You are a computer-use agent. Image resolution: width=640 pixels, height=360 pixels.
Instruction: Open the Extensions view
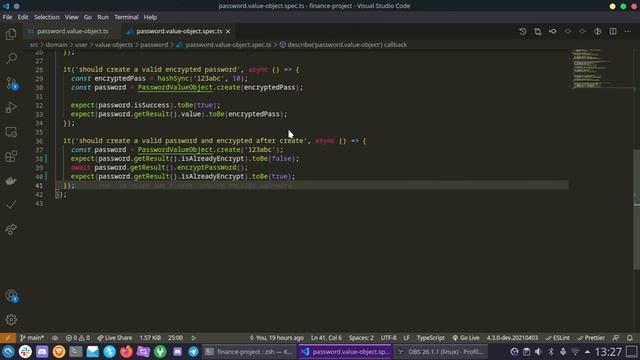(x=11, y=156)
